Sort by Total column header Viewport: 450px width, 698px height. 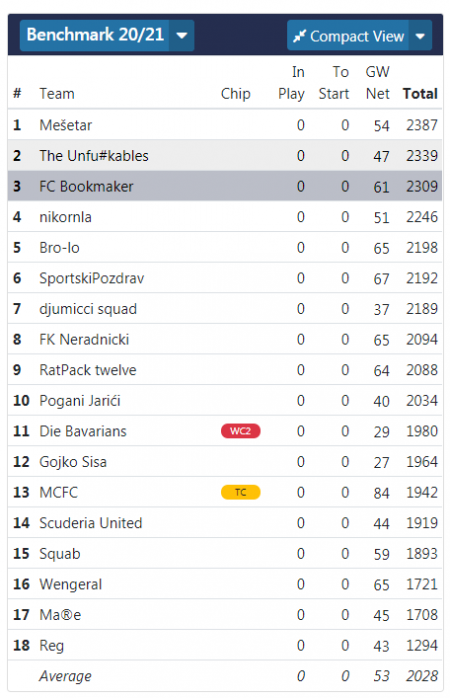420,93
